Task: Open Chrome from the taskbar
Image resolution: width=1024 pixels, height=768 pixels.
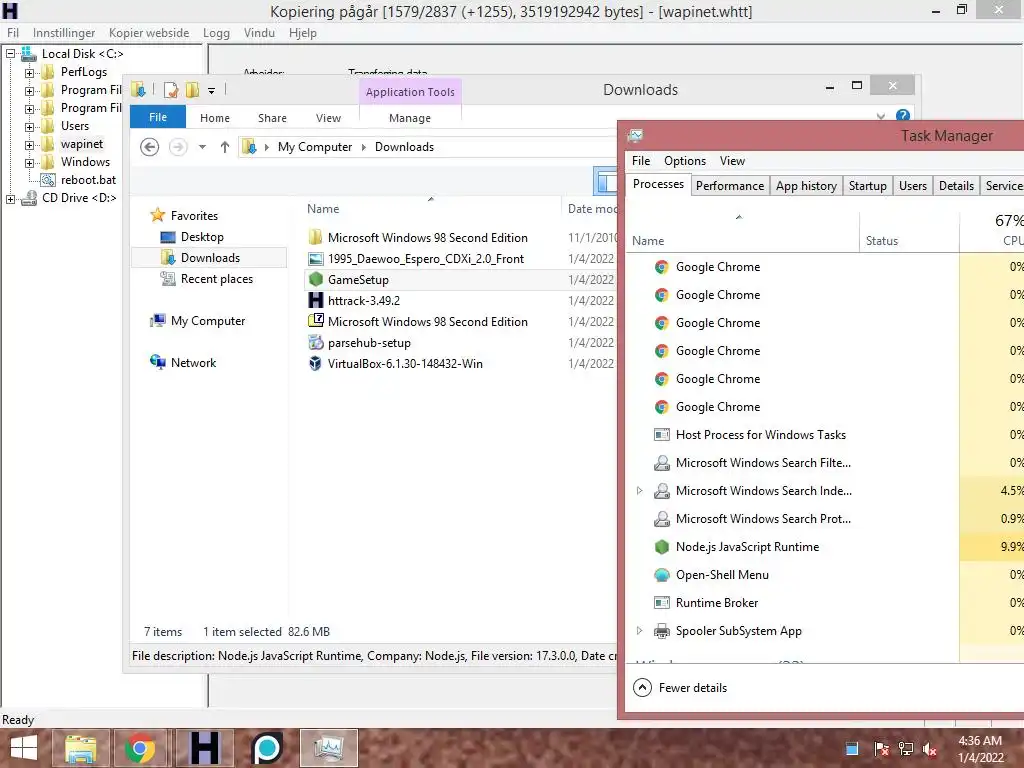Action: tap(139, 748)
